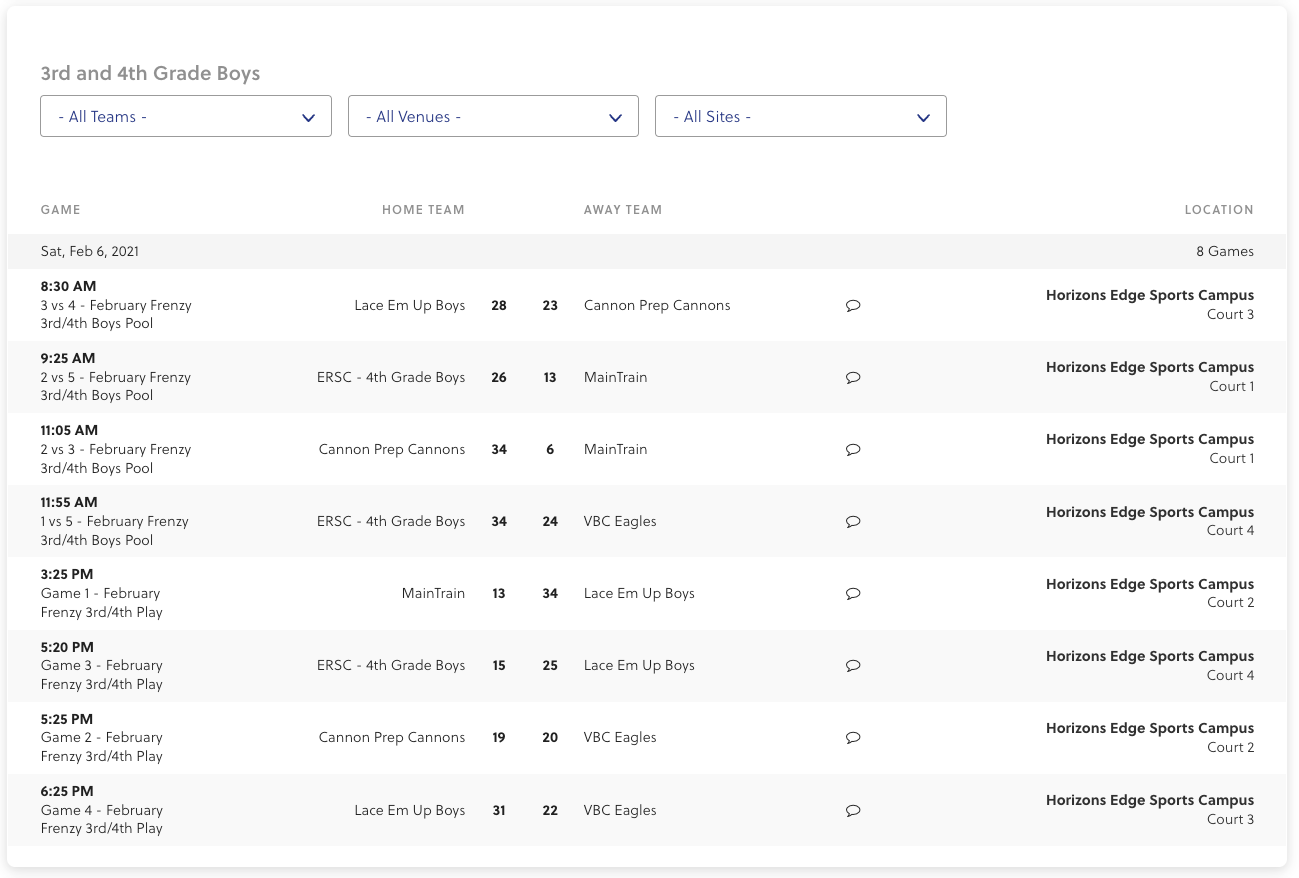Click home team MainTrain in 3:25 PM row
The height and width of the screenshot is (878, 1299).
(x=433, y=593)
